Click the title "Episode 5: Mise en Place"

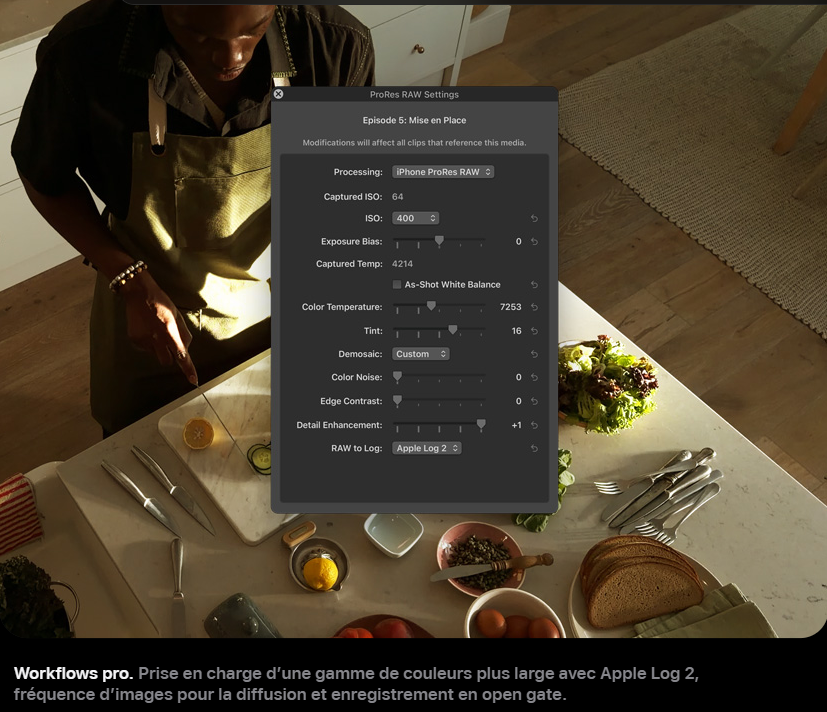415,120
